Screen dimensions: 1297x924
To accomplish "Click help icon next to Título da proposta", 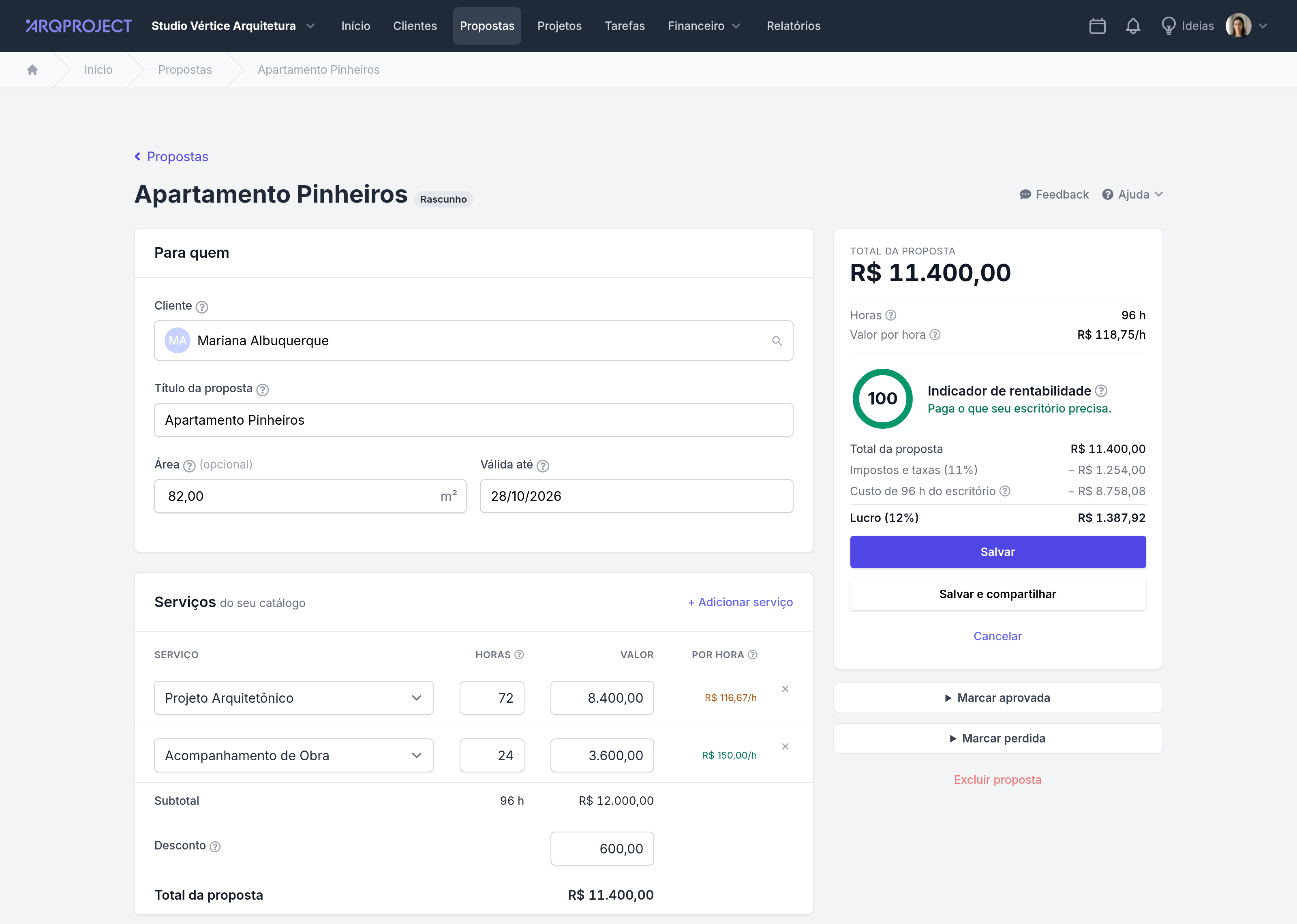I will (x=262, y=390).
